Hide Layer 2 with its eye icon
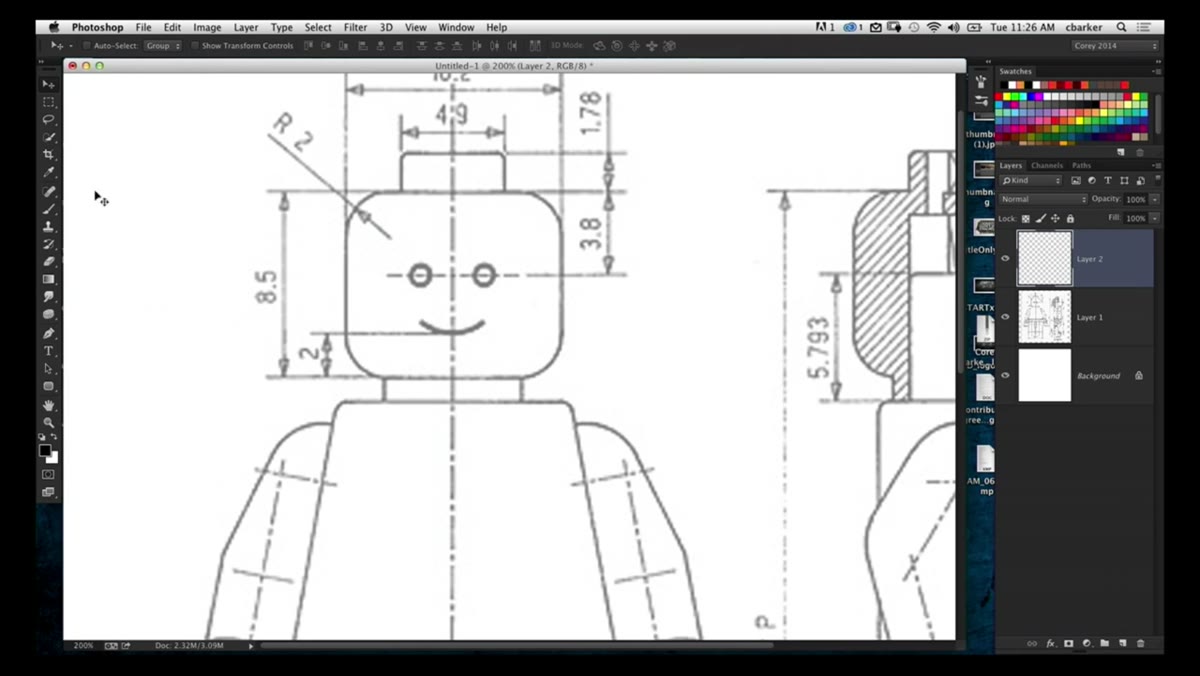 tap(1006, 258)
